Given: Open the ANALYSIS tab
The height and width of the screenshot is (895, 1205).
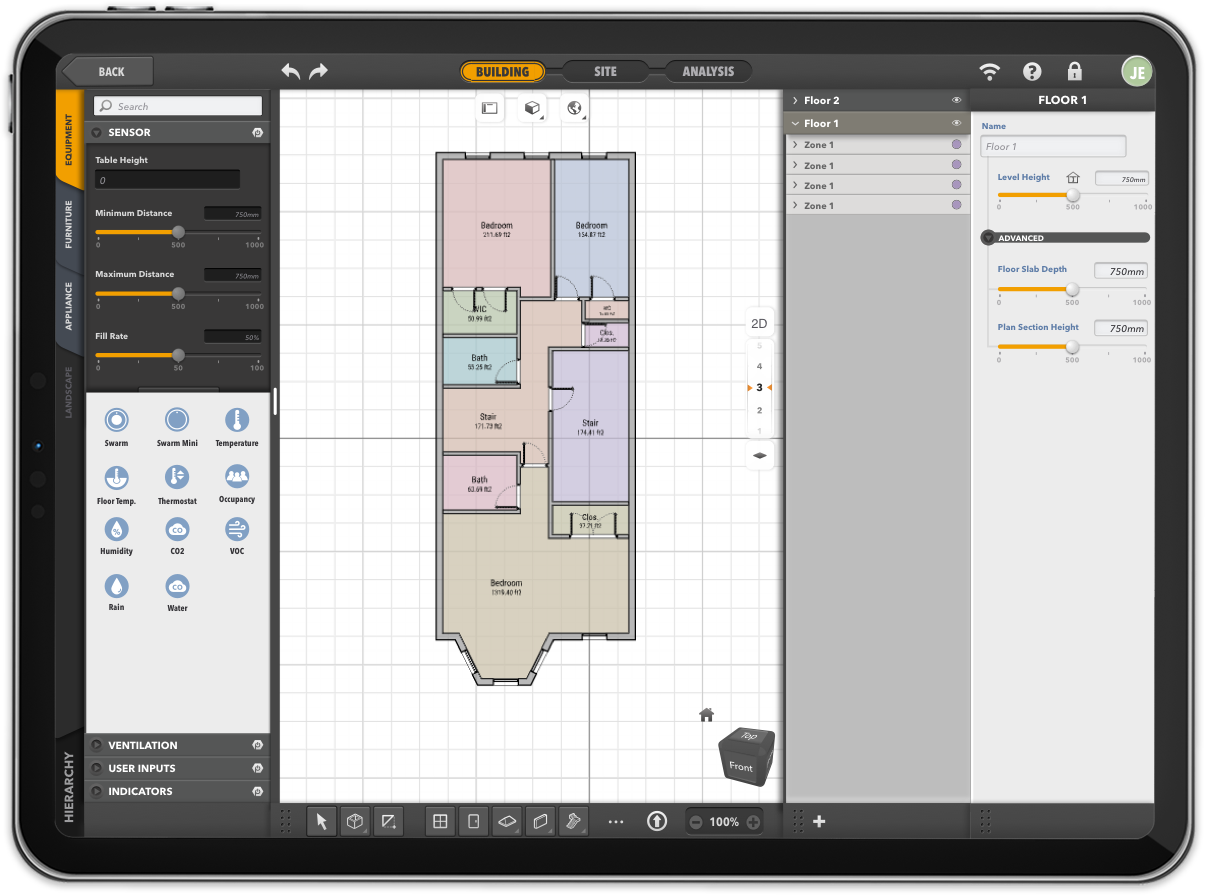Looking at the screenshot, I should [x=708, y=71].
